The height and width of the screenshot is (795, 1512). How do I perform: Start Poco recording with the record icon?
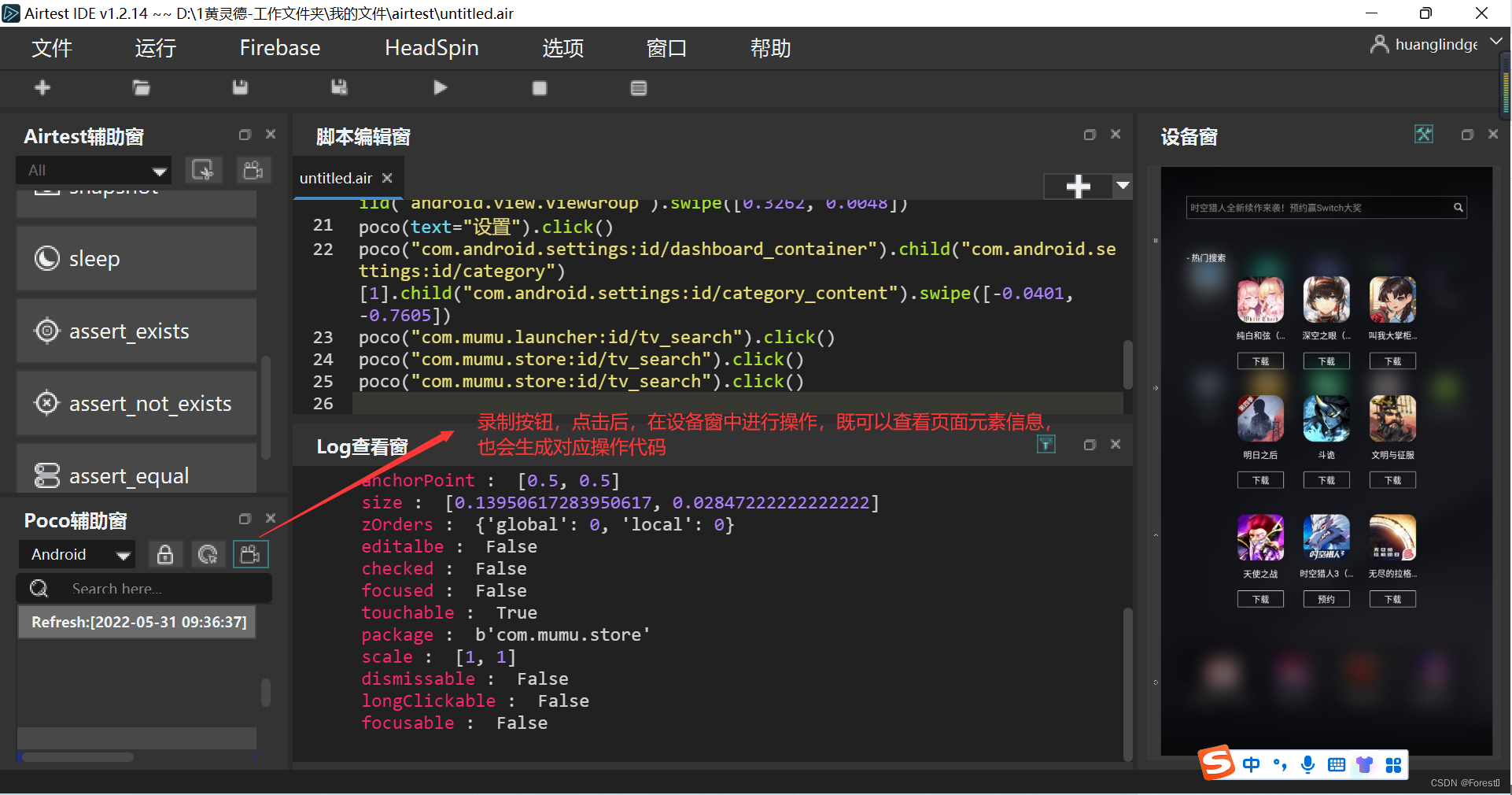(x=251, y=554)
